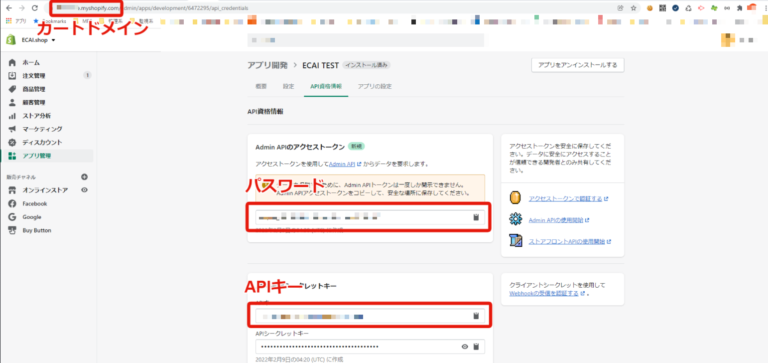Add a sales channel with the plus icon

84,177
